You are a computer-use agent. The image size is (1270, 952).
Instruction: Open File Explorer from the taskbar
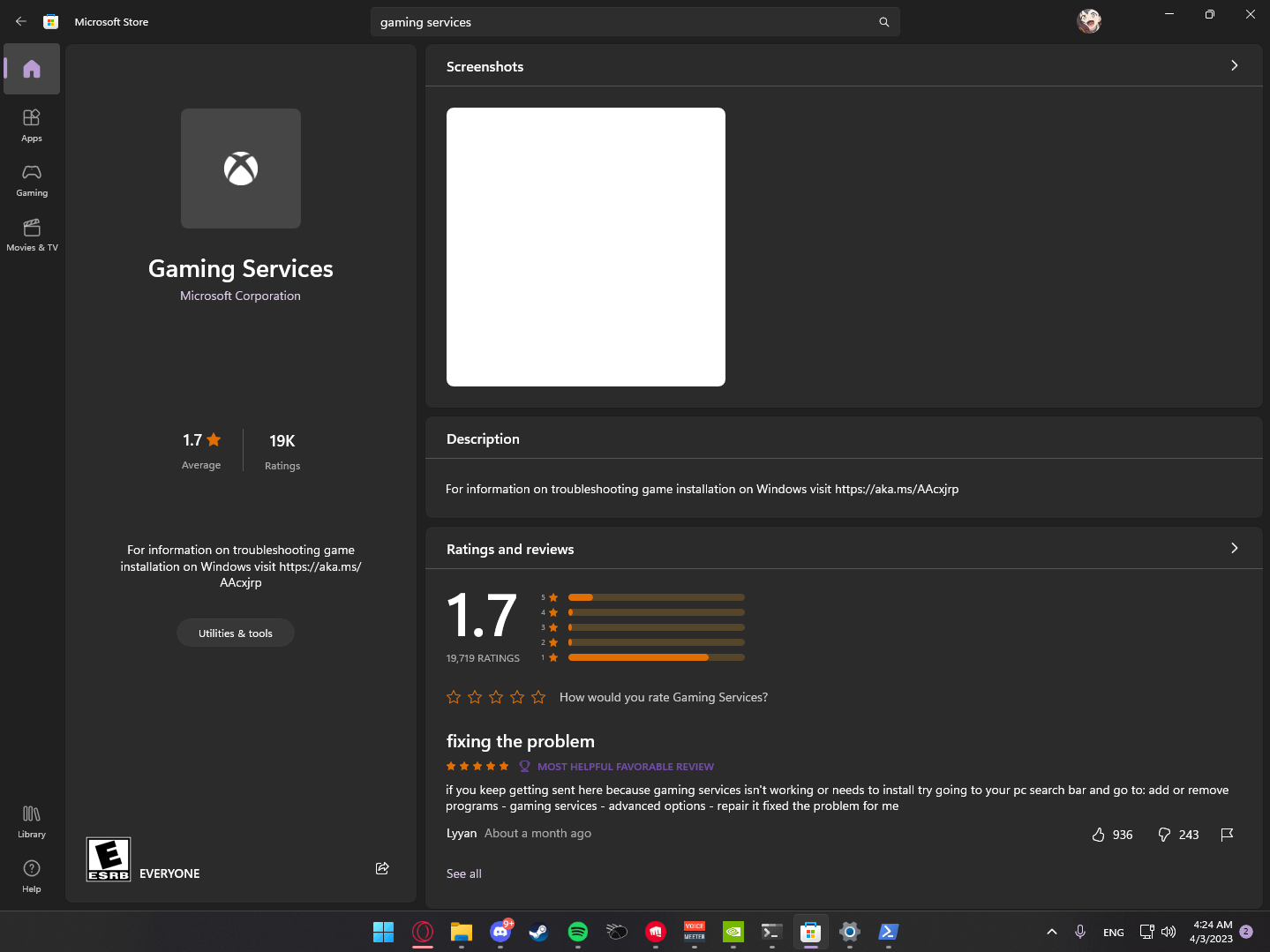coord(462,932)
